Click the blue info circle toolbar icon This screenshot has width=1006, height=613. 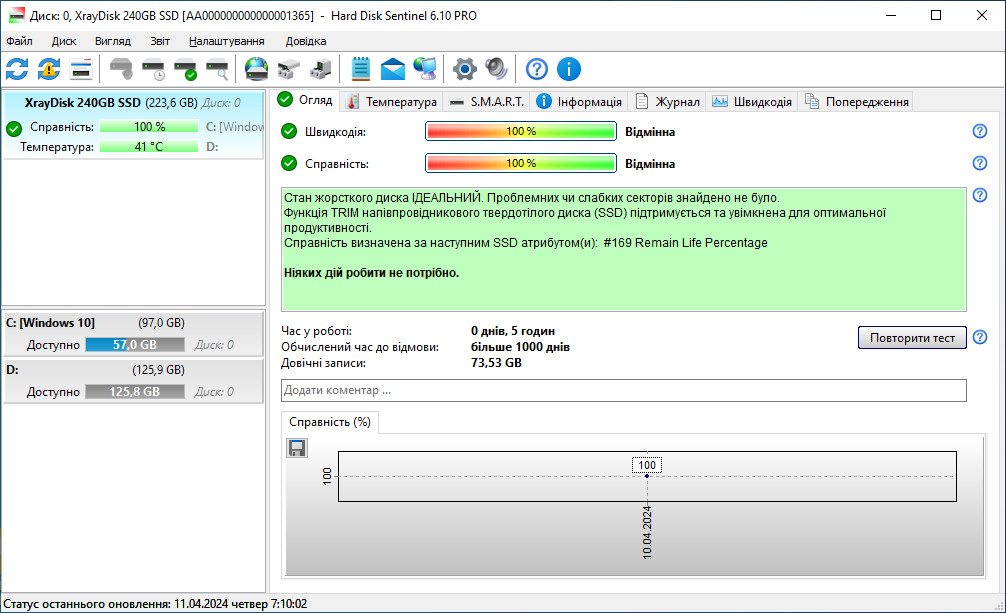pyautogui.click(x=569, y=69)
